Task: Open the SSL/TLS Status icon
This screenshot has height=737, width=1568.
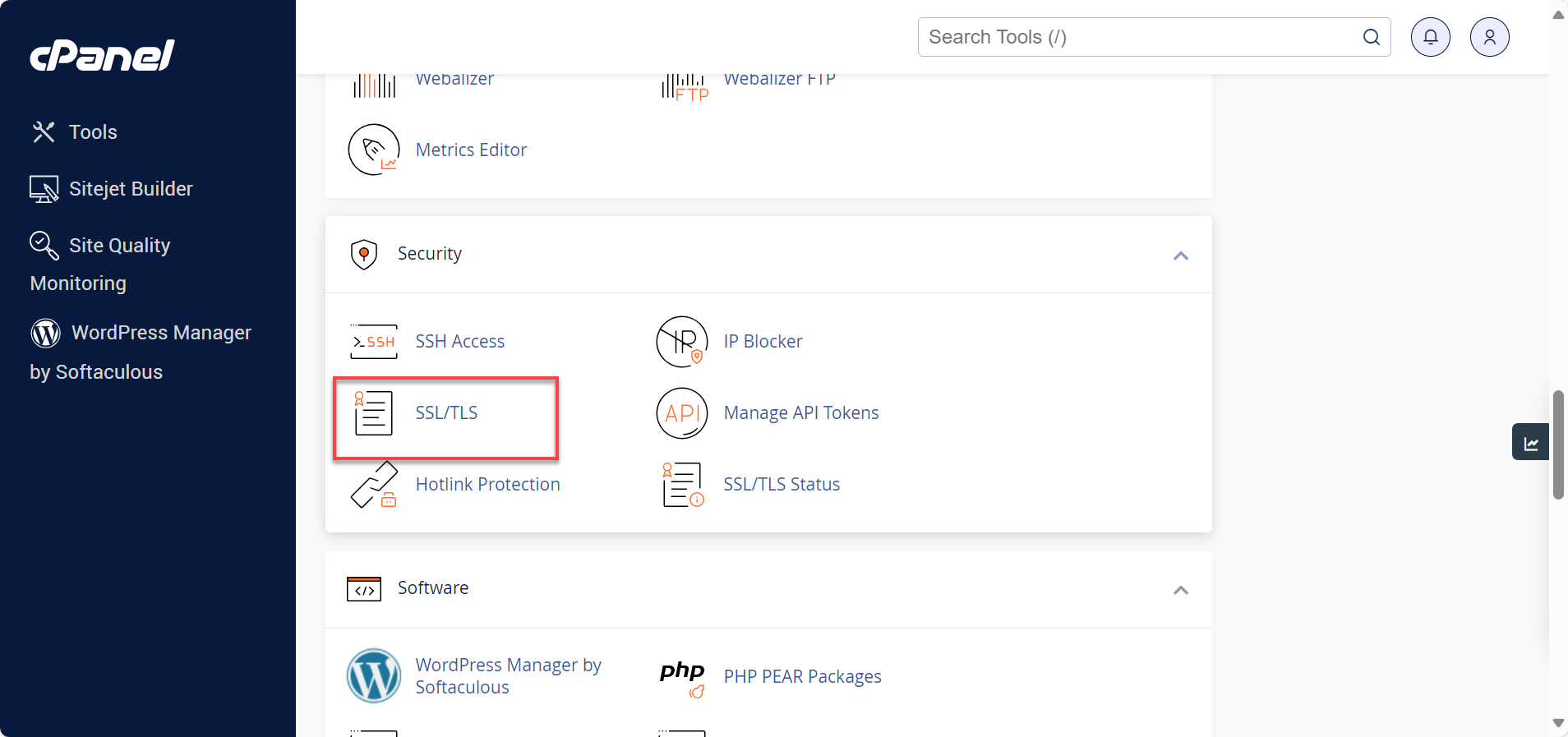Action: tap(682, 485)
